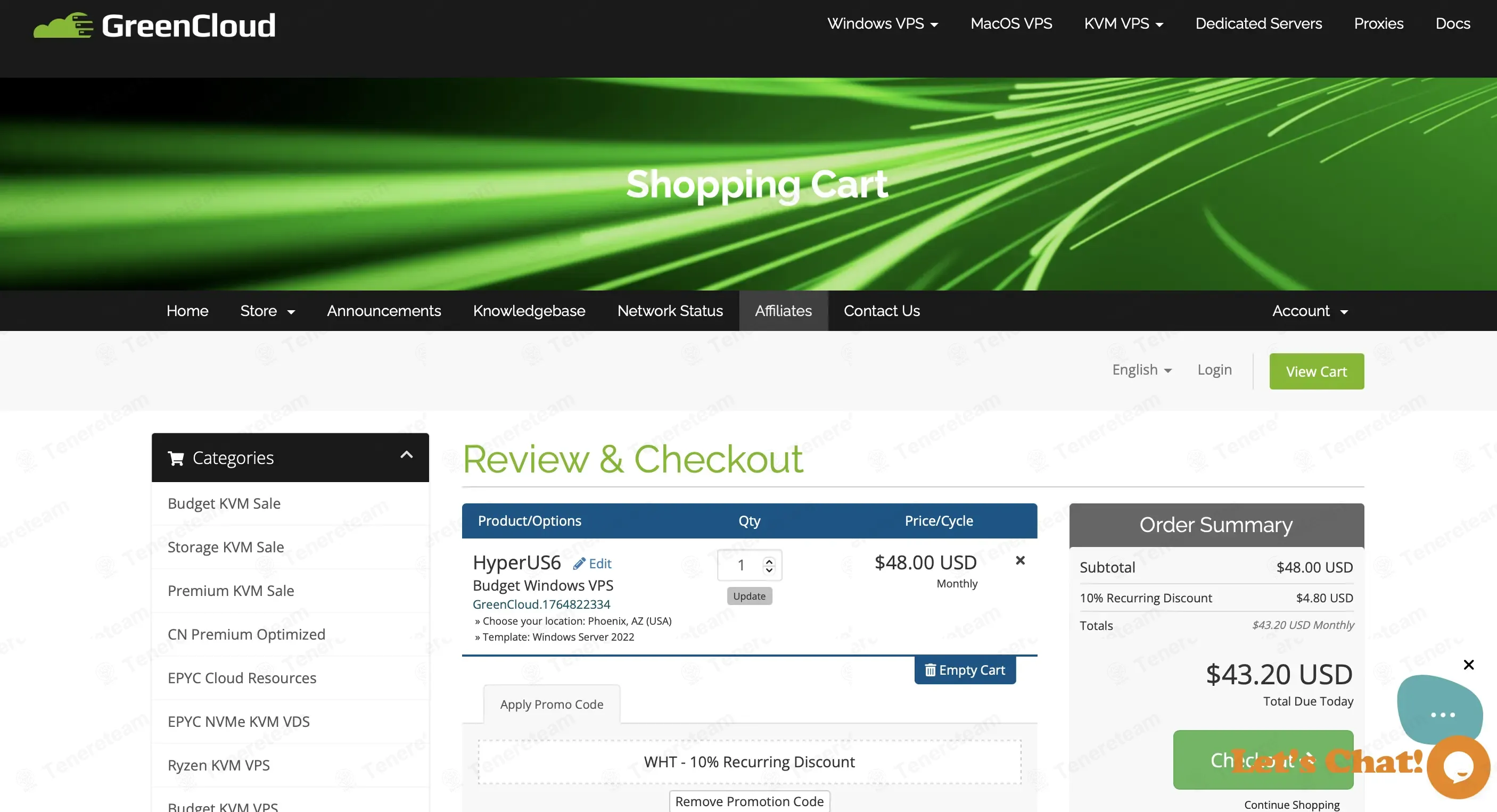
Task: Open the KVM VPS dropdown
Action: [x=1123, y=23]
